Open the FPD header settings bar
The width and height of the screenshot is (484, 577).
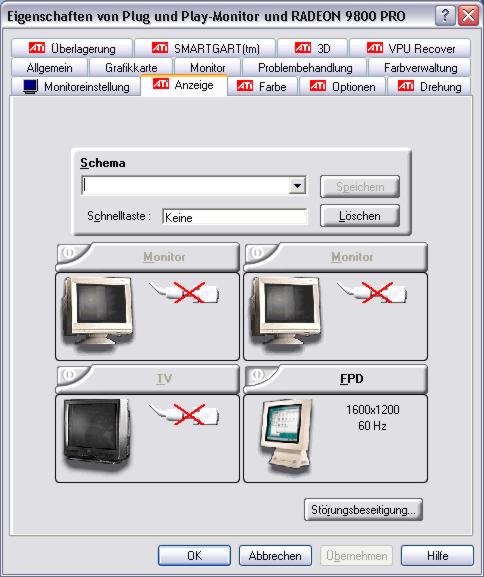click(335, 379)
